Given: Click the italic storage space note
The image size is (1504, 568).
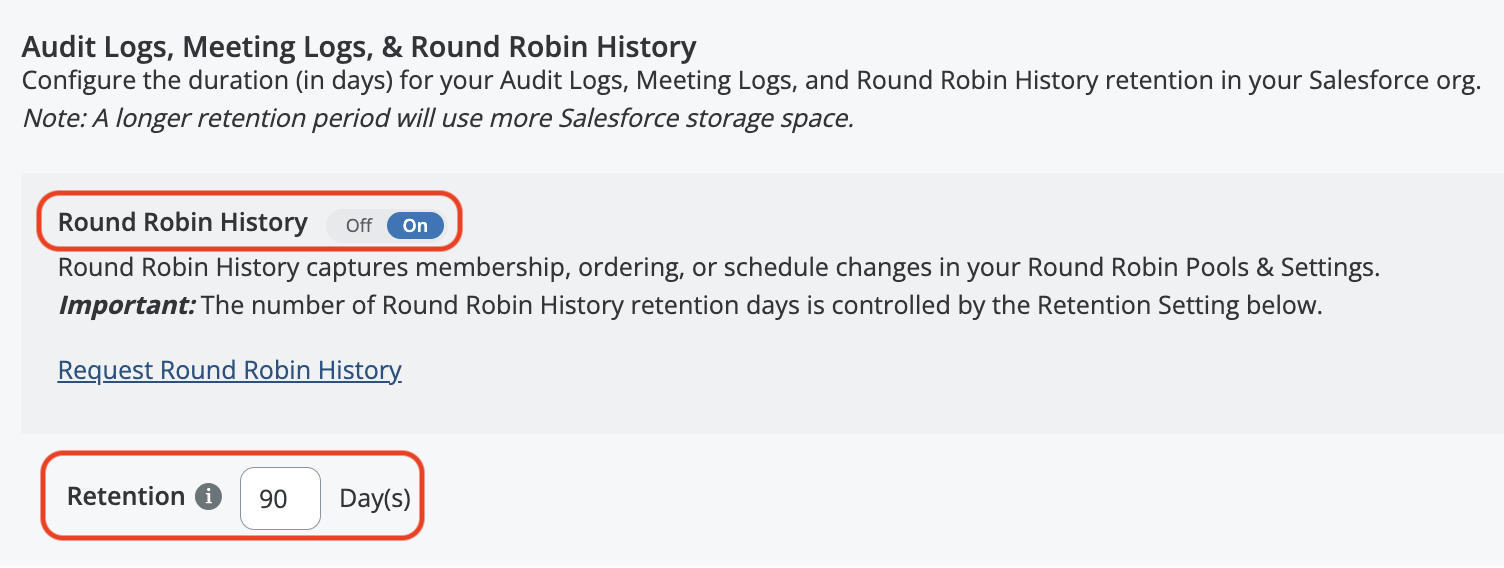Looking at the screenshot, I should coord(438,118).
